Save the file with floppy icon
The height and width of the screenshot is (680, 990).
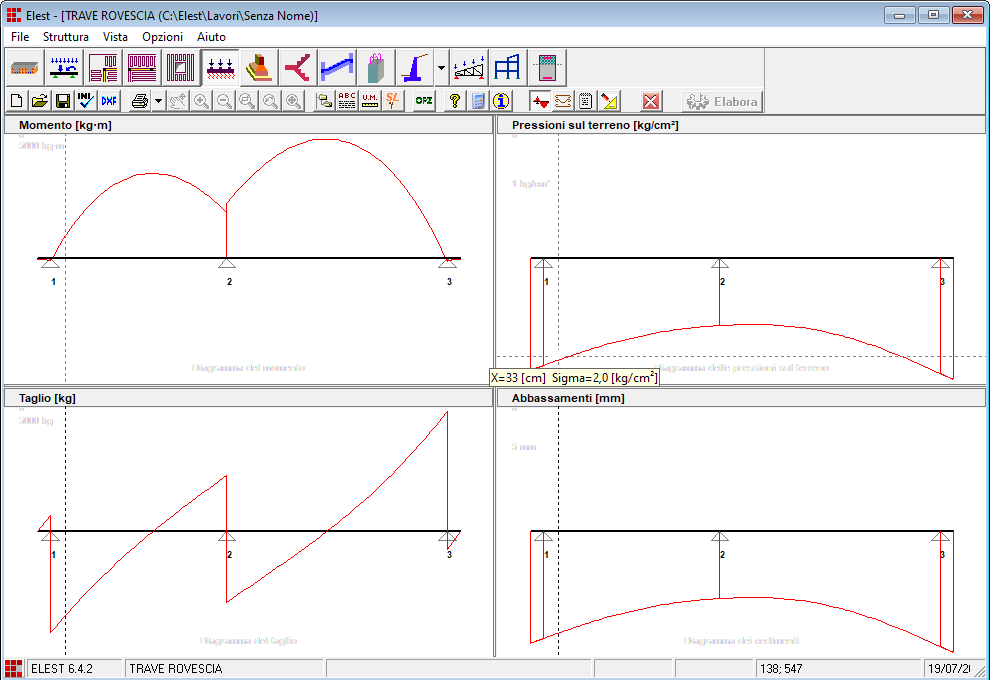tap(62, 101)
